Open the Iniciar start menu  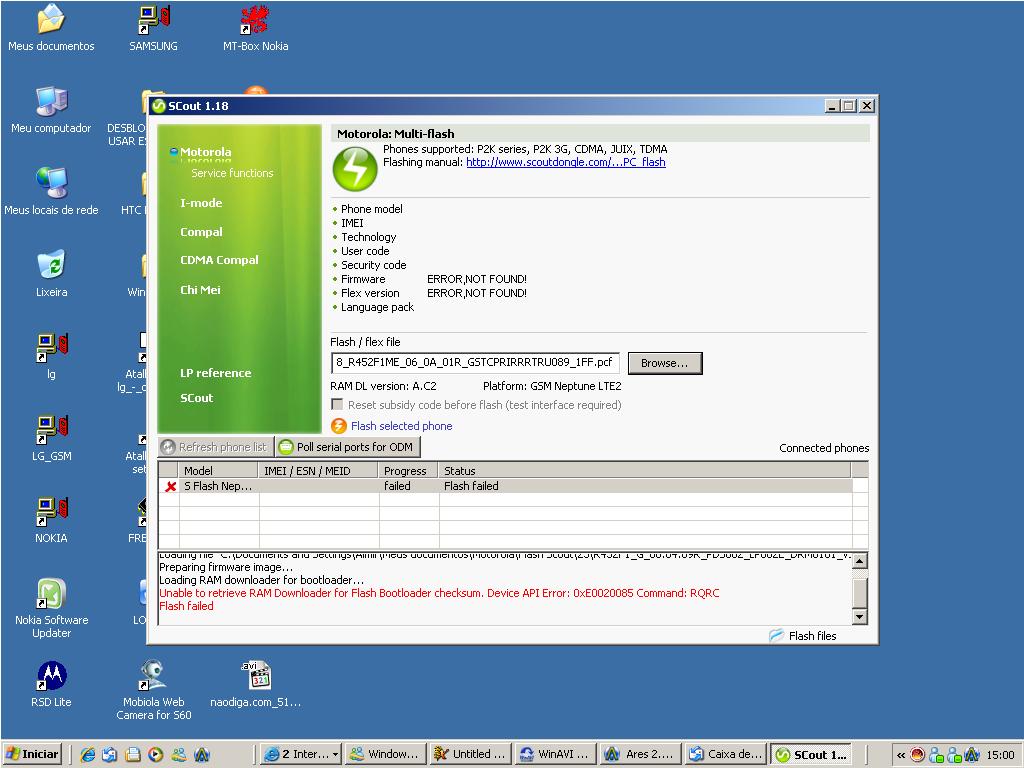click(x=32, y=754)
